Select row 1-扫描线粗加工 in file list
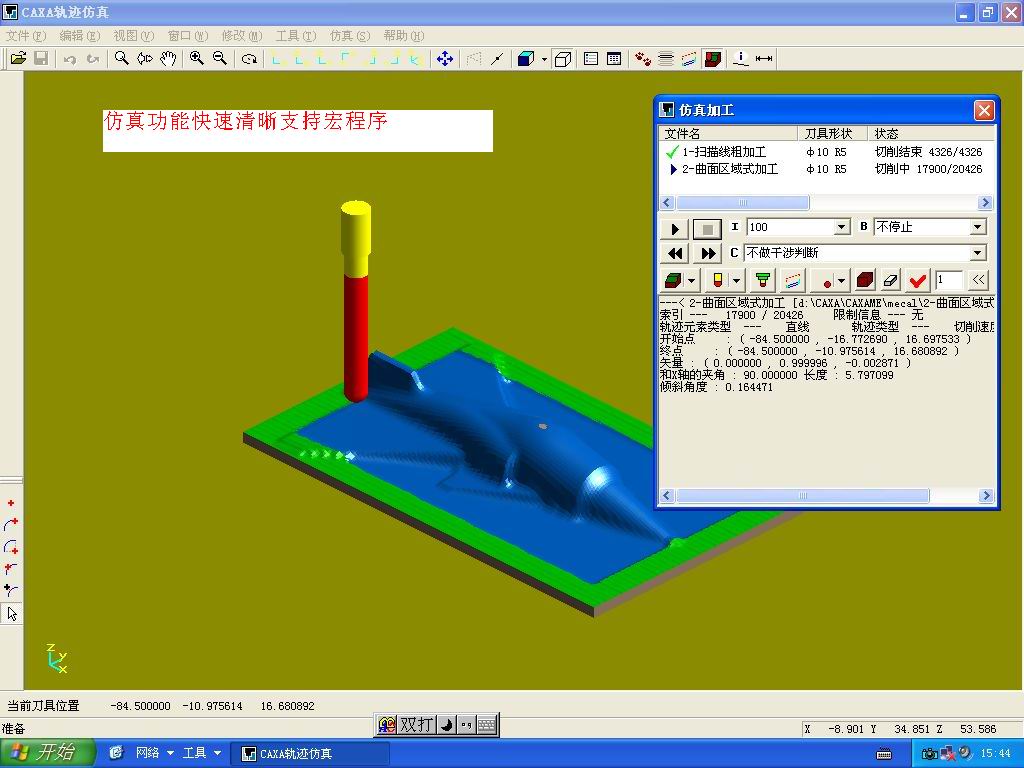 (x=826, y=152)
